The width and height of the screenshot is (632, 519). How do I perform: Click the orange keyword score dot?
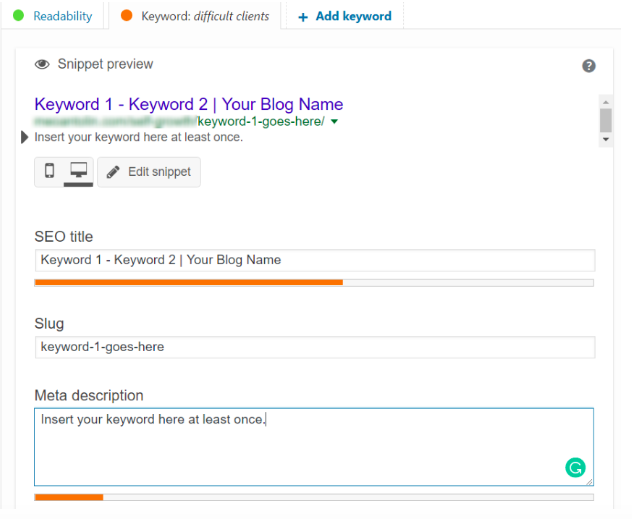pos(129,16)
